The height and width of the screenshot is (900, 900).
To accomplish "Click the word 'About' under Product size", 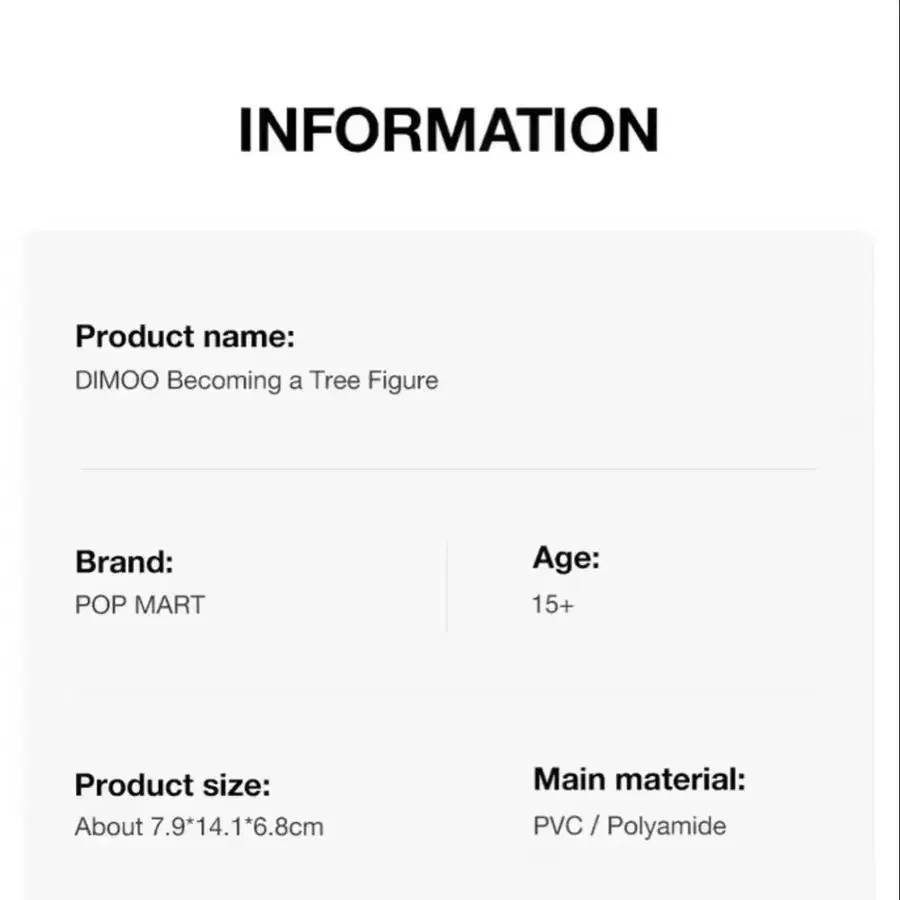I will point(108,827).
